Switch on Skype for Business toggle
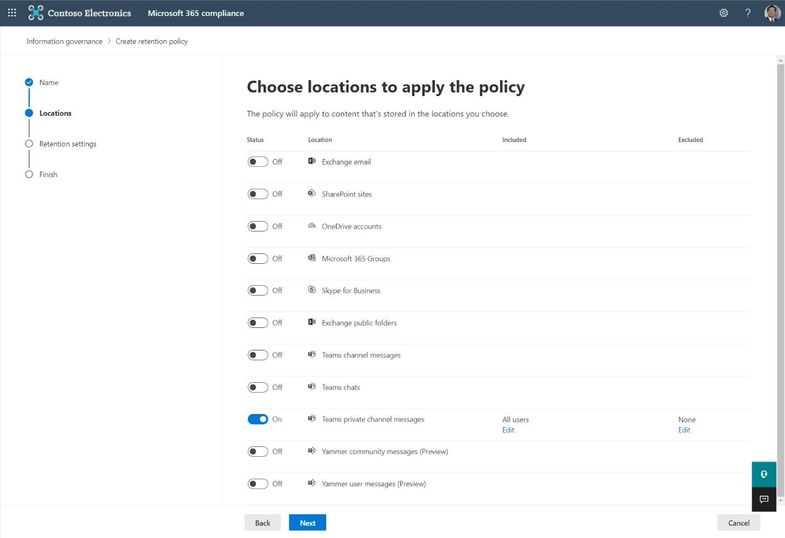This screenshot has height=538, width=785. click(x=258, y=290)
